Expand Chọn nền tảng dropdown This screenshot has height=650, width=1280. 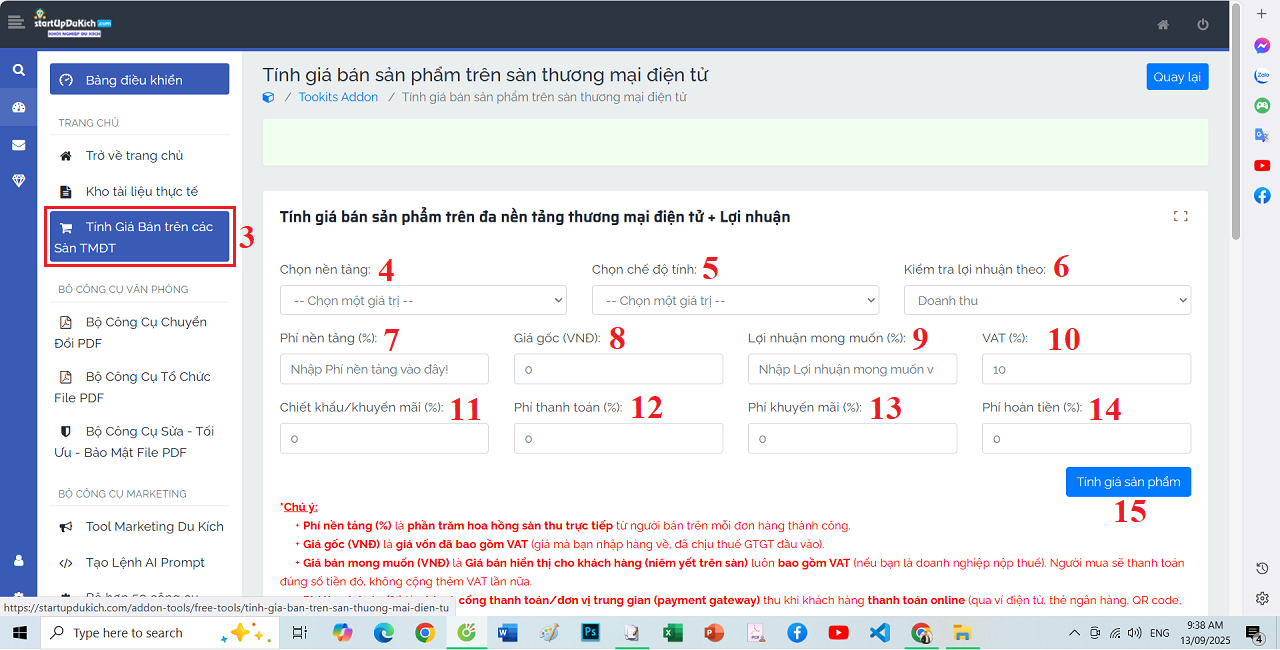coord(423,300)
